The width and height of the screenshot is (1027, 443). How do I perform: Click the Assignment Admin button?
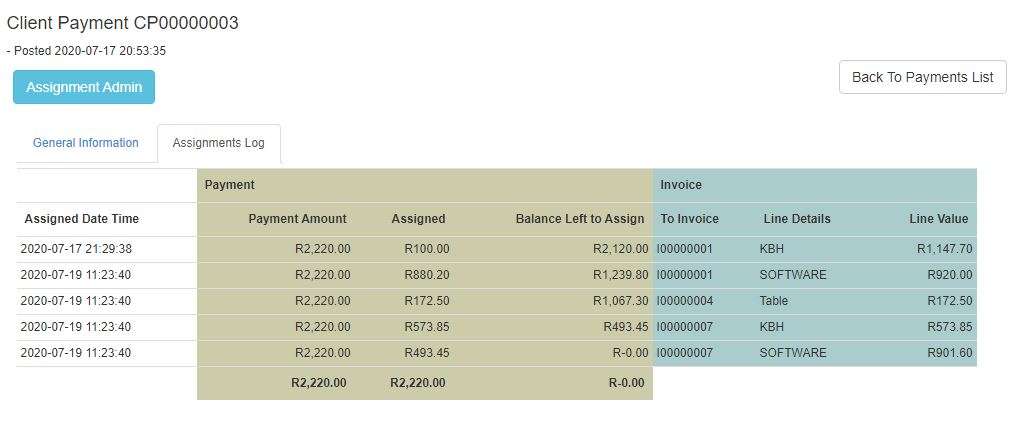pyautogui.click(x=84, y=87)
